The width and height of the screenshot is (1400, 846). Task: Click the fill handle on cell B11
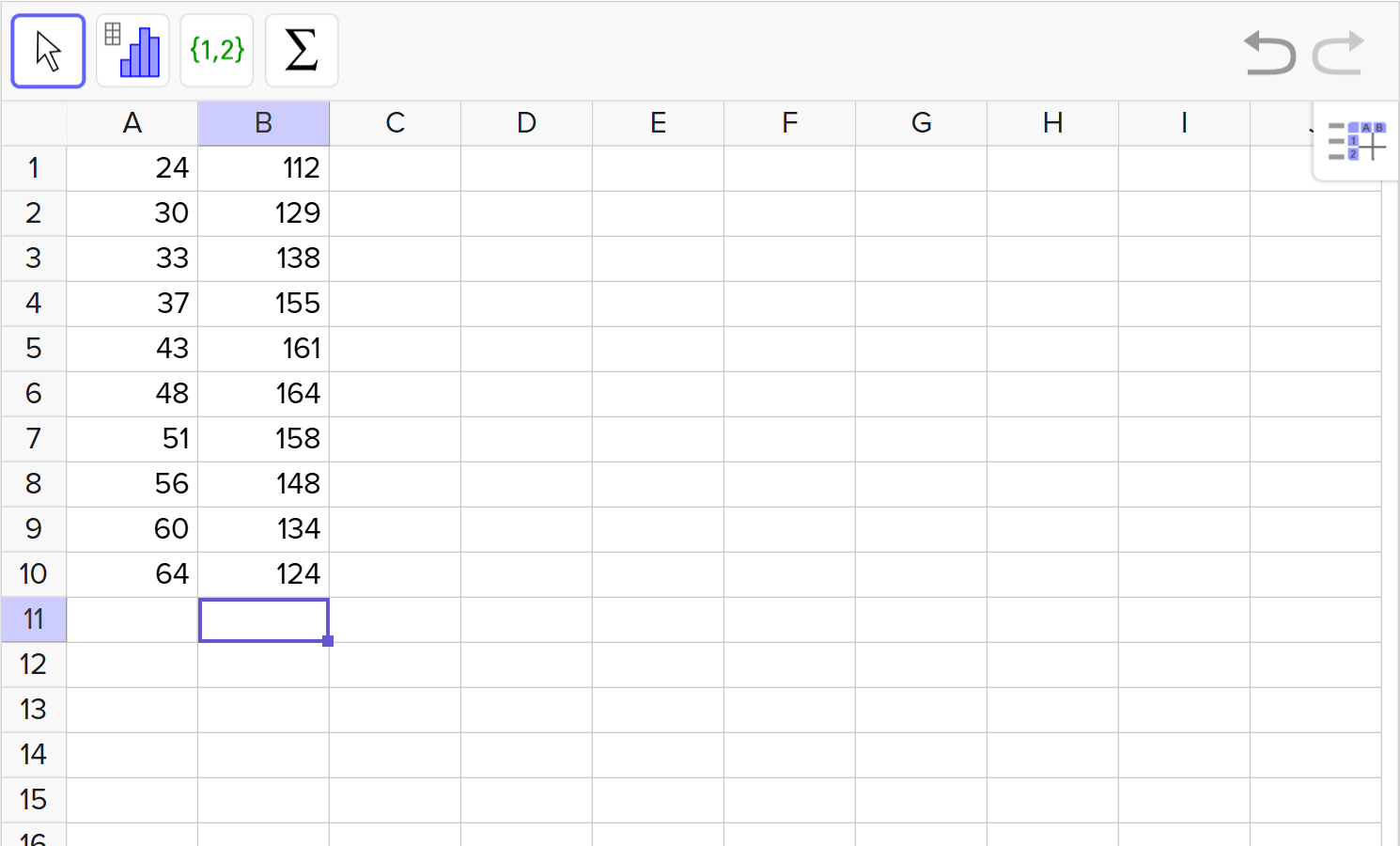click(328, 641)
